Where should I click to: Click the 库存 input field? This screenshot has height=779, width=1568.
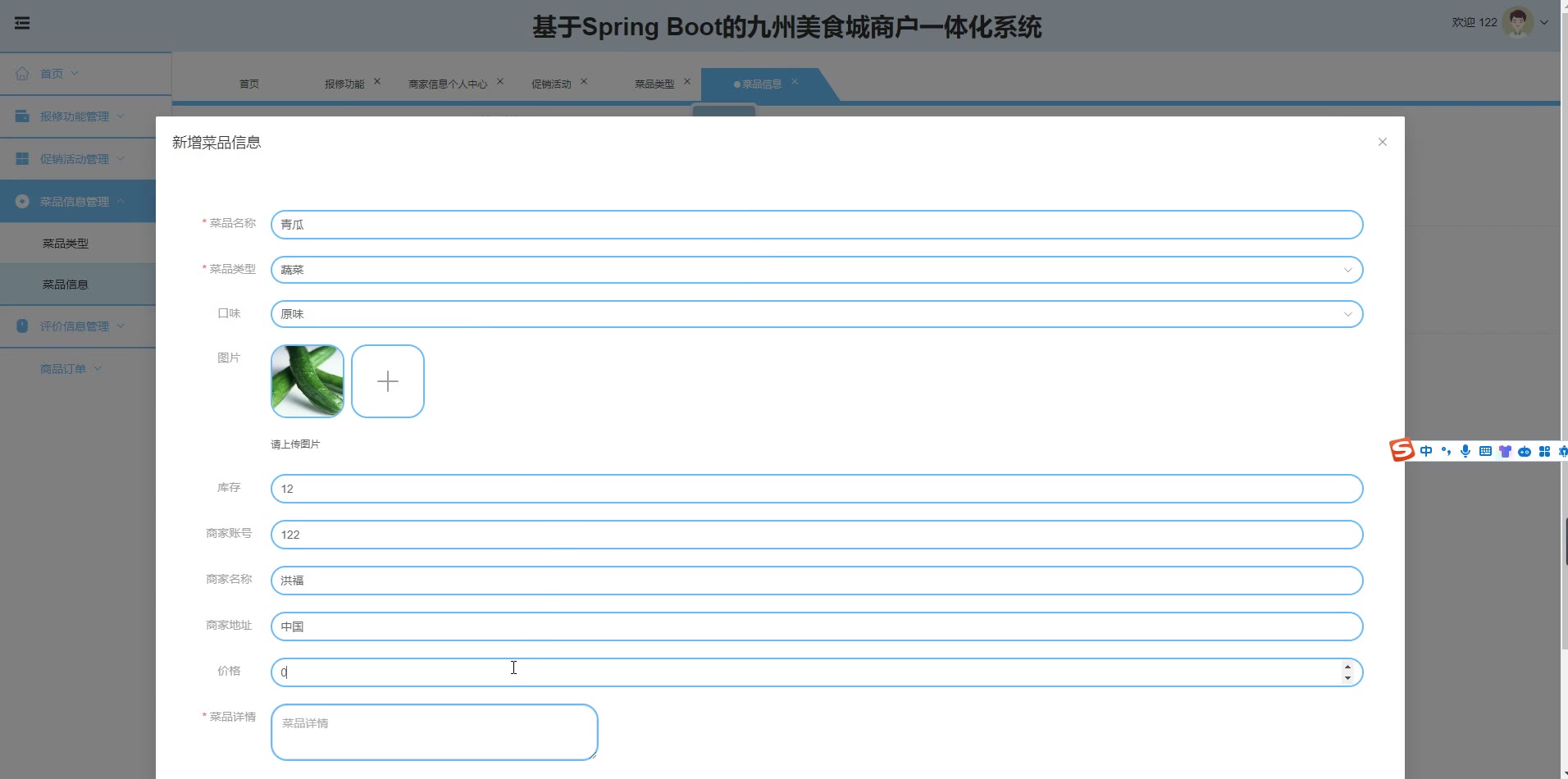(817, 489)
